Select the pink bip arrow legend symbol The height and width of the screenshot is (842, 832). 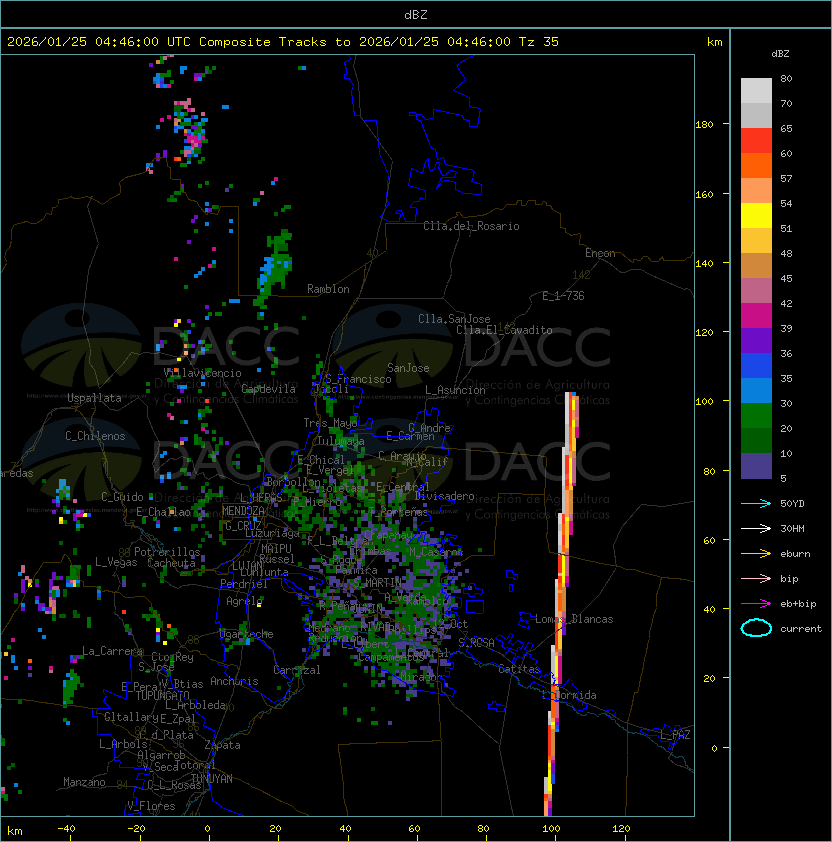[x=756, y=578]
